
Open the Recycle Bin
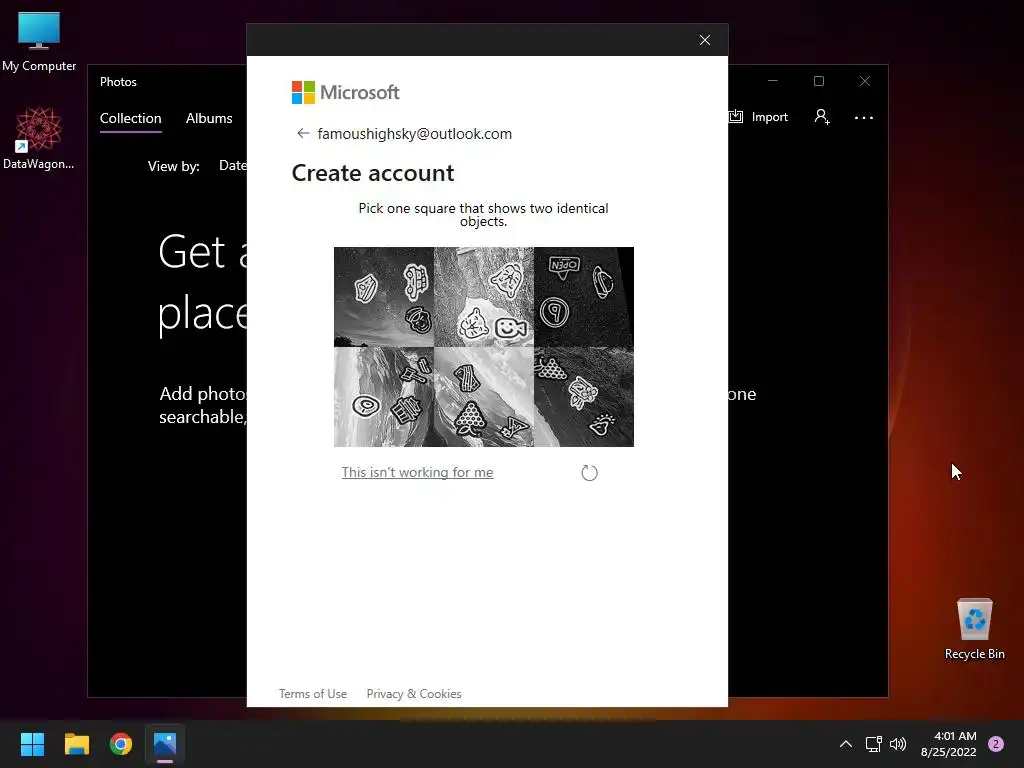974,629
